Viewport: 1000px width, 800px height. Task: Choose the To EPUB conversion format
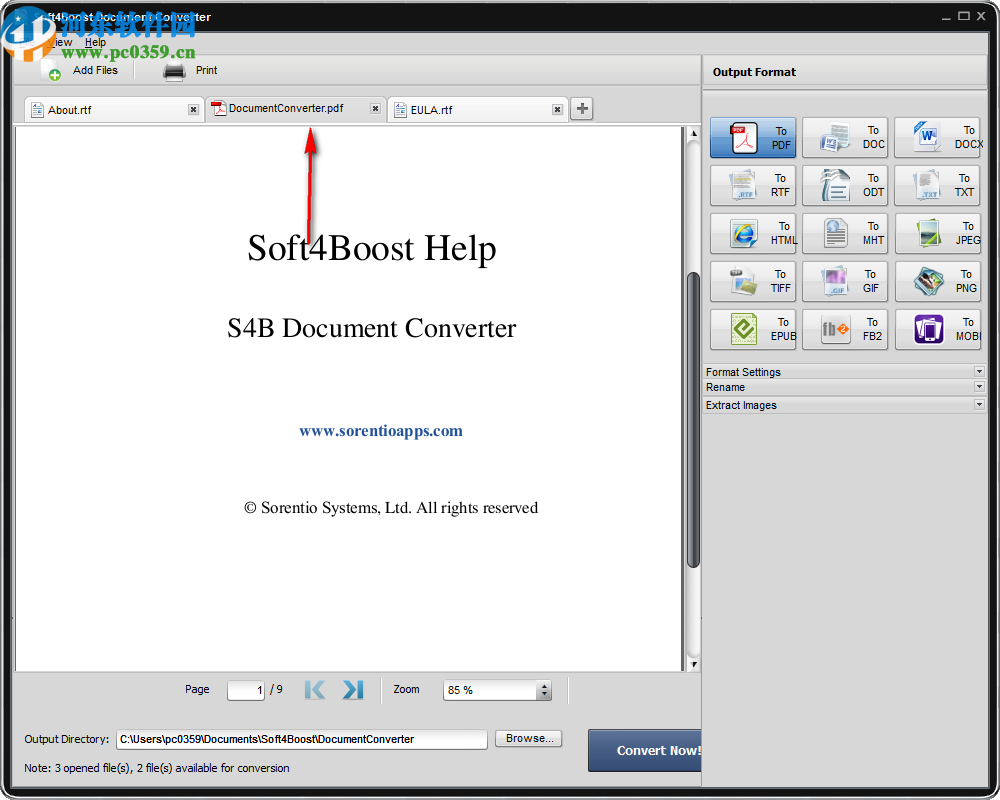coord(752,329)
